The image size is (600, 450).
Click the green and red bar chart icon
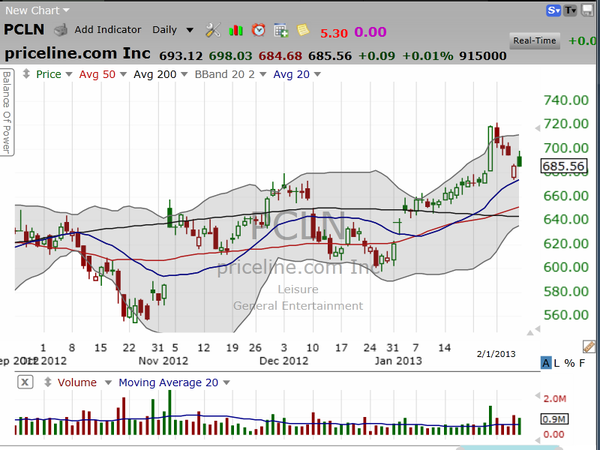coord(236,30)
